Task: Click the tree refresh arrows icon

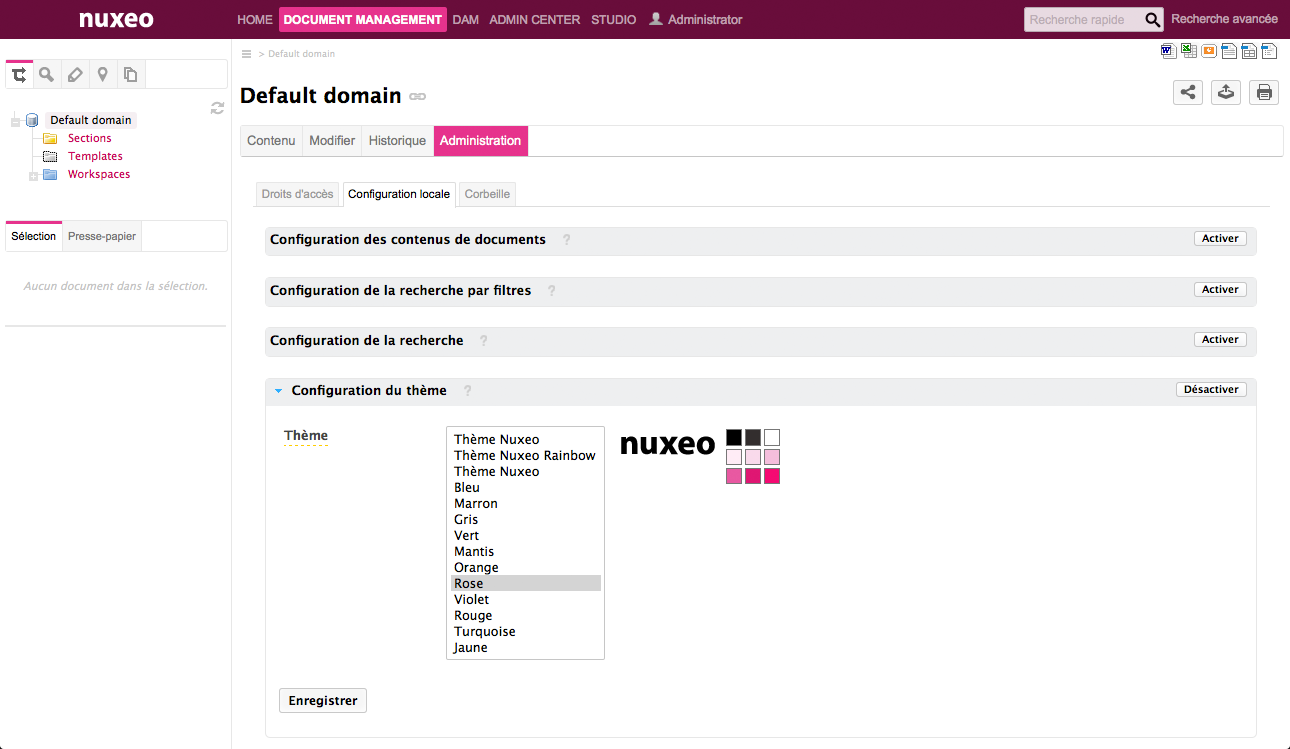Action: pyautogui.click(x=217, y=108)
